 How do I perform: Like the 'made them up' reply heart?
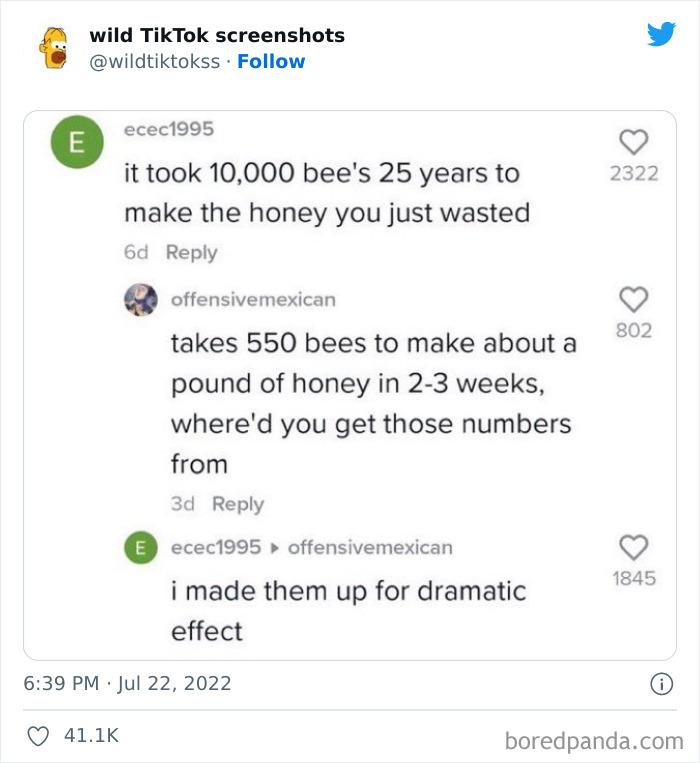tap(634, 547)
